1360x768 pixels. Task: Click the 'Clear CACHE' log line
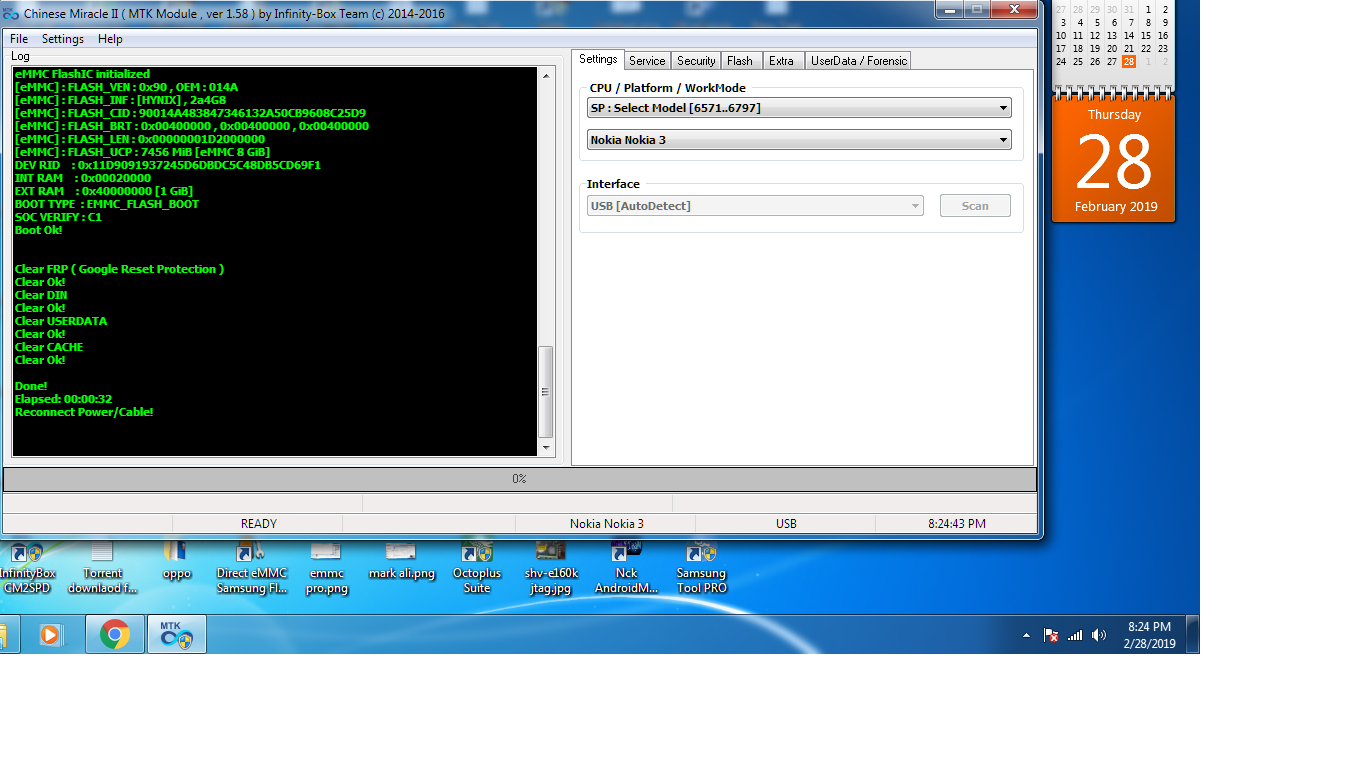tap(49, 347)
